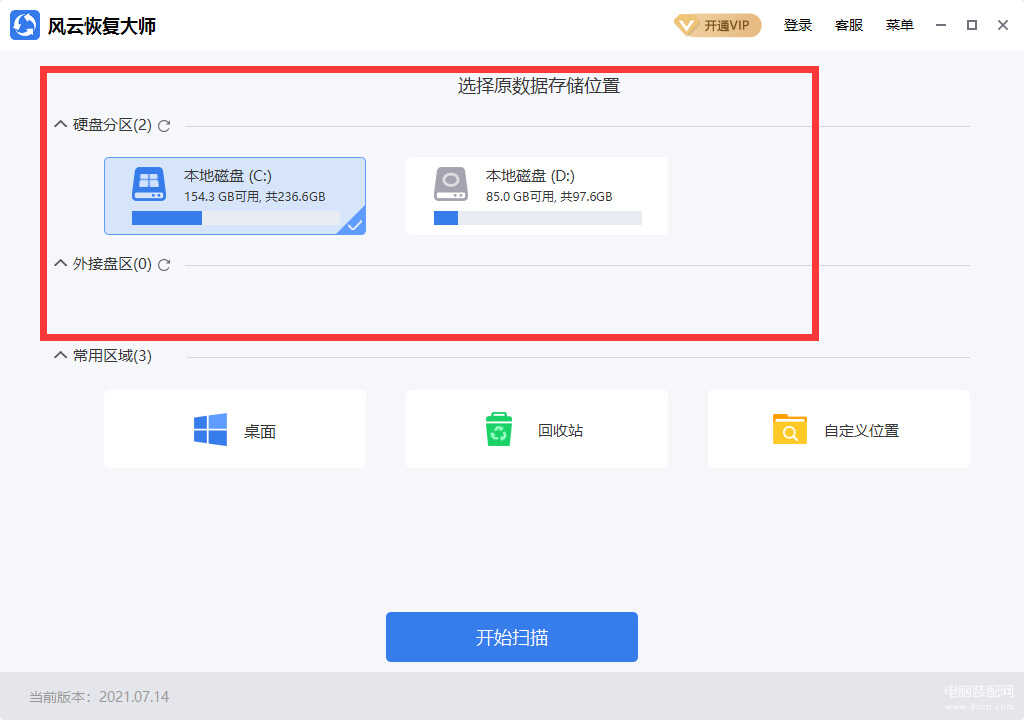Click the 自定义位置 folder search icon
Viewport: 1024px width, 720px height.
pyautogui.click(x=790, y=429)
